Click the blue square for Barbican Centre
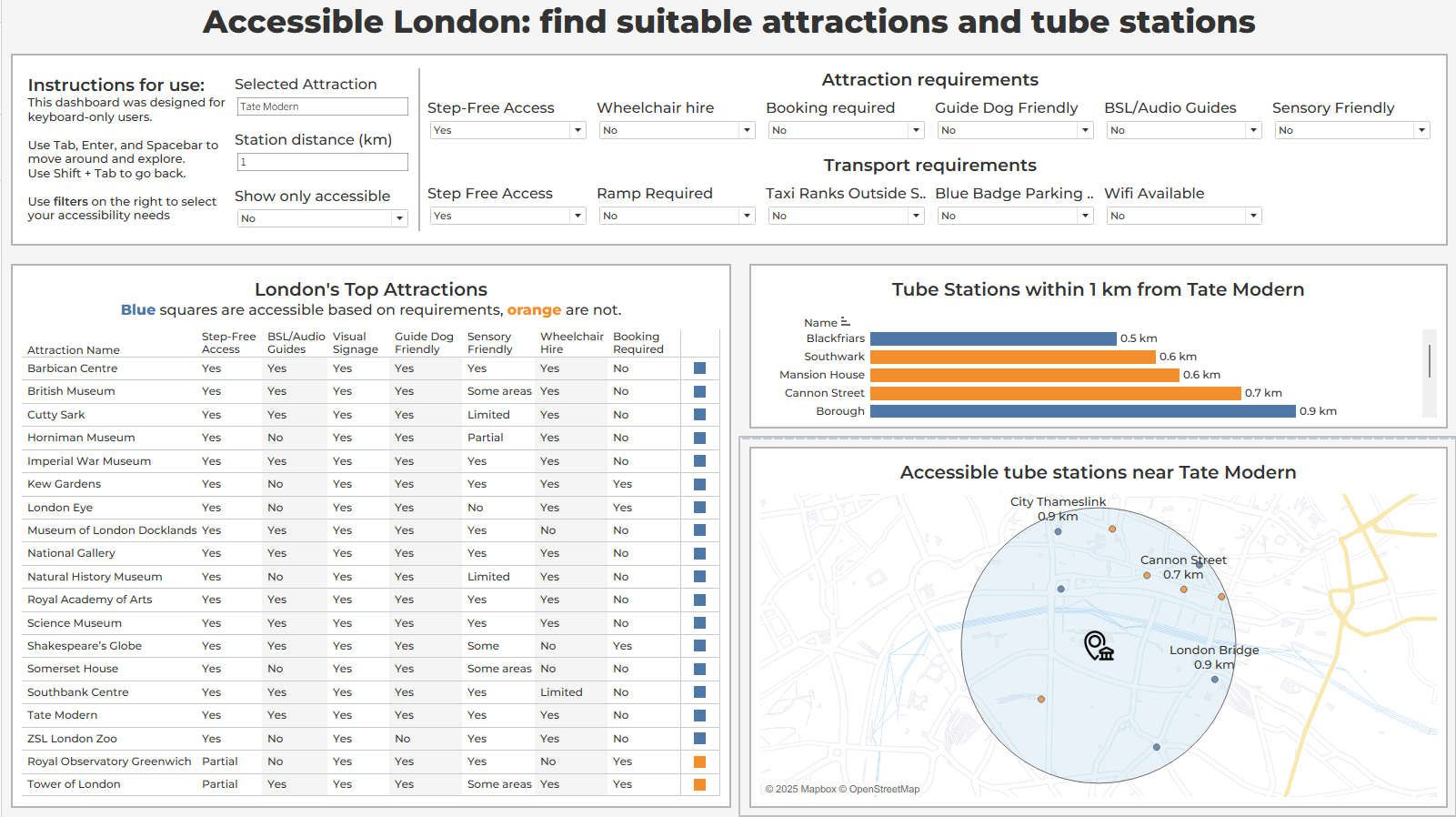The width and height of the screenshot is (1456, 817). point(699,368)
